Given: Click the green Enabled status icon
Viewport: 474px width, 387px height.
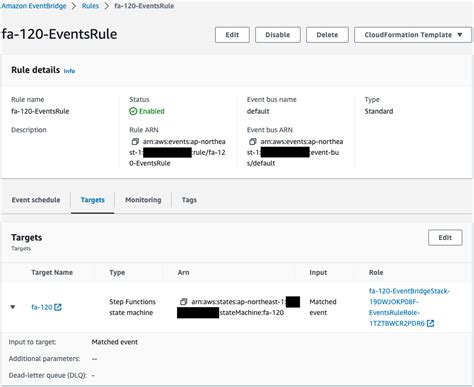Looking at the screenshot, I should [x=133, y=111].
